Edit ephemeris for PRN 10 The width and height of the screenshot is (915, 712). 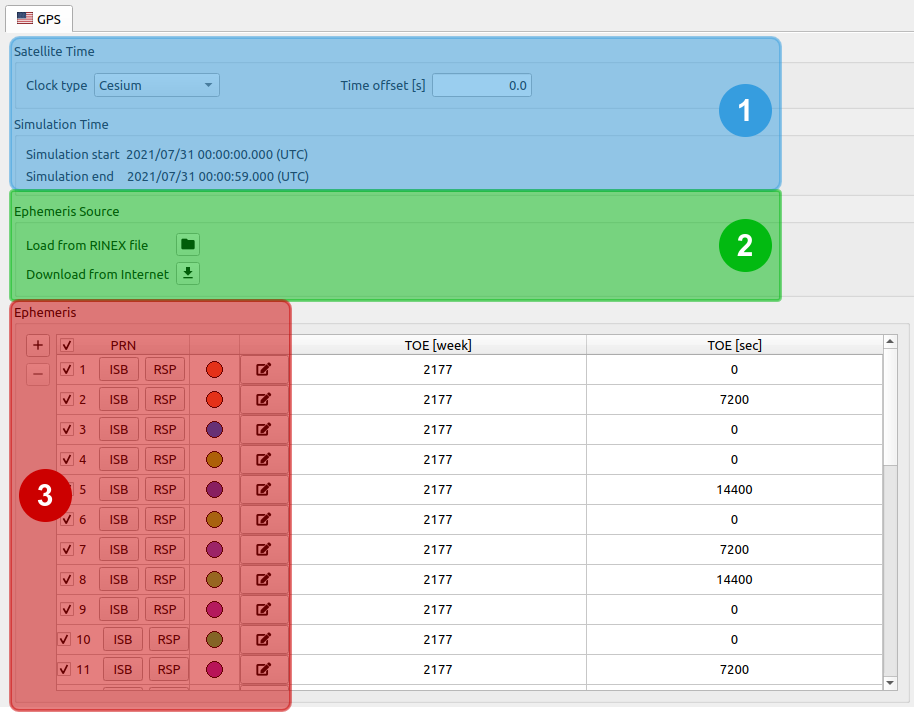[264, 640]
